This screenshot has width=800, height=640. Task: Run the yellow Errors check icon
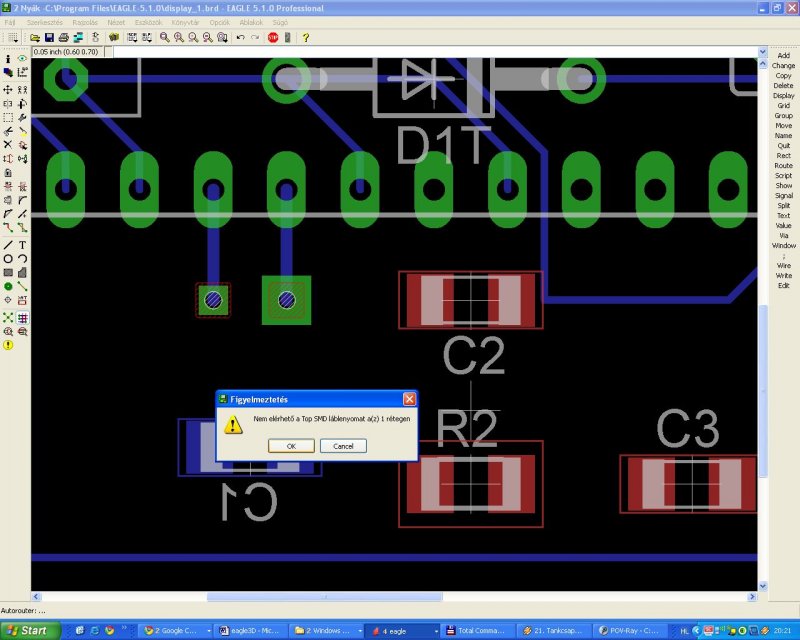[8, 345]
